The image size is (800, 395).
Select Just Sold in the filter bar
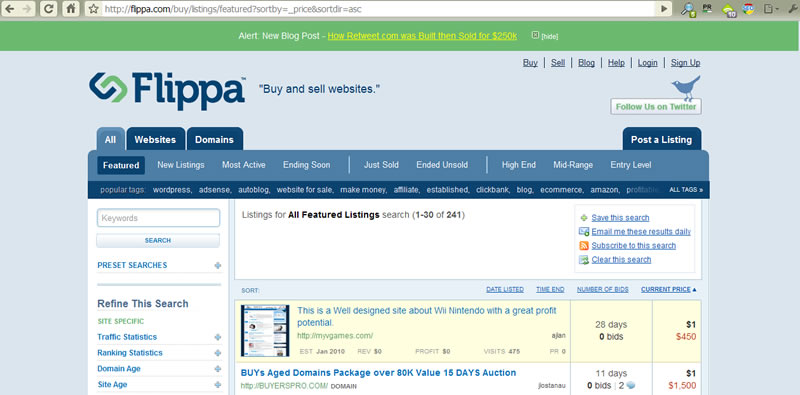(x=381, y=165)
